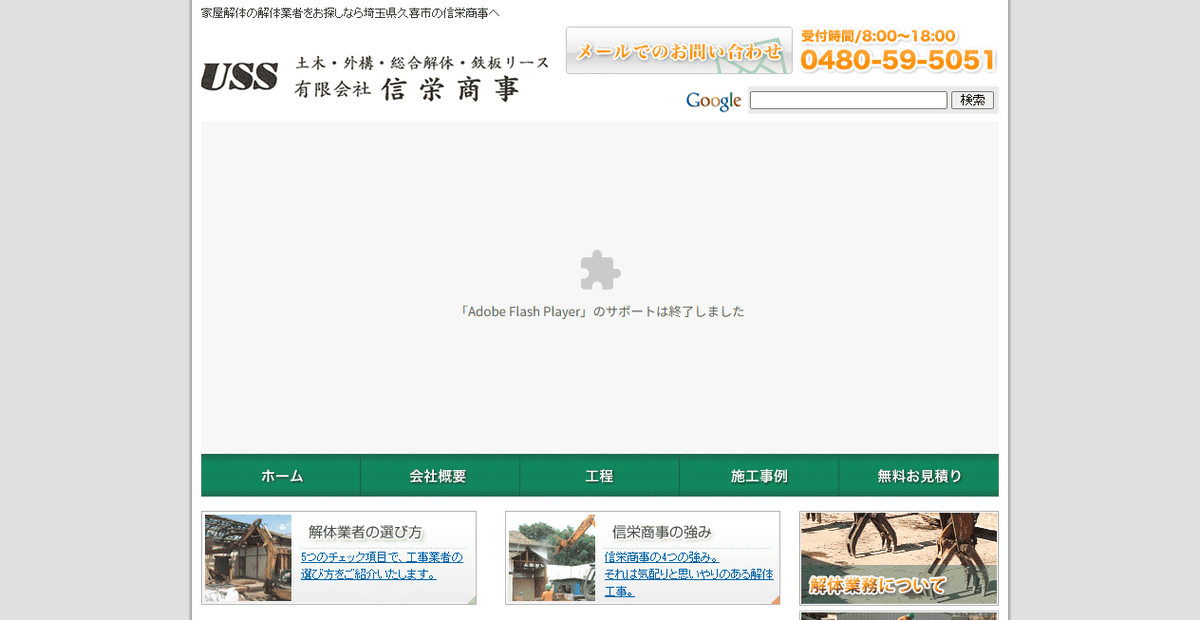Open the 会社概要 navigation tab

(x=440, y=475)
